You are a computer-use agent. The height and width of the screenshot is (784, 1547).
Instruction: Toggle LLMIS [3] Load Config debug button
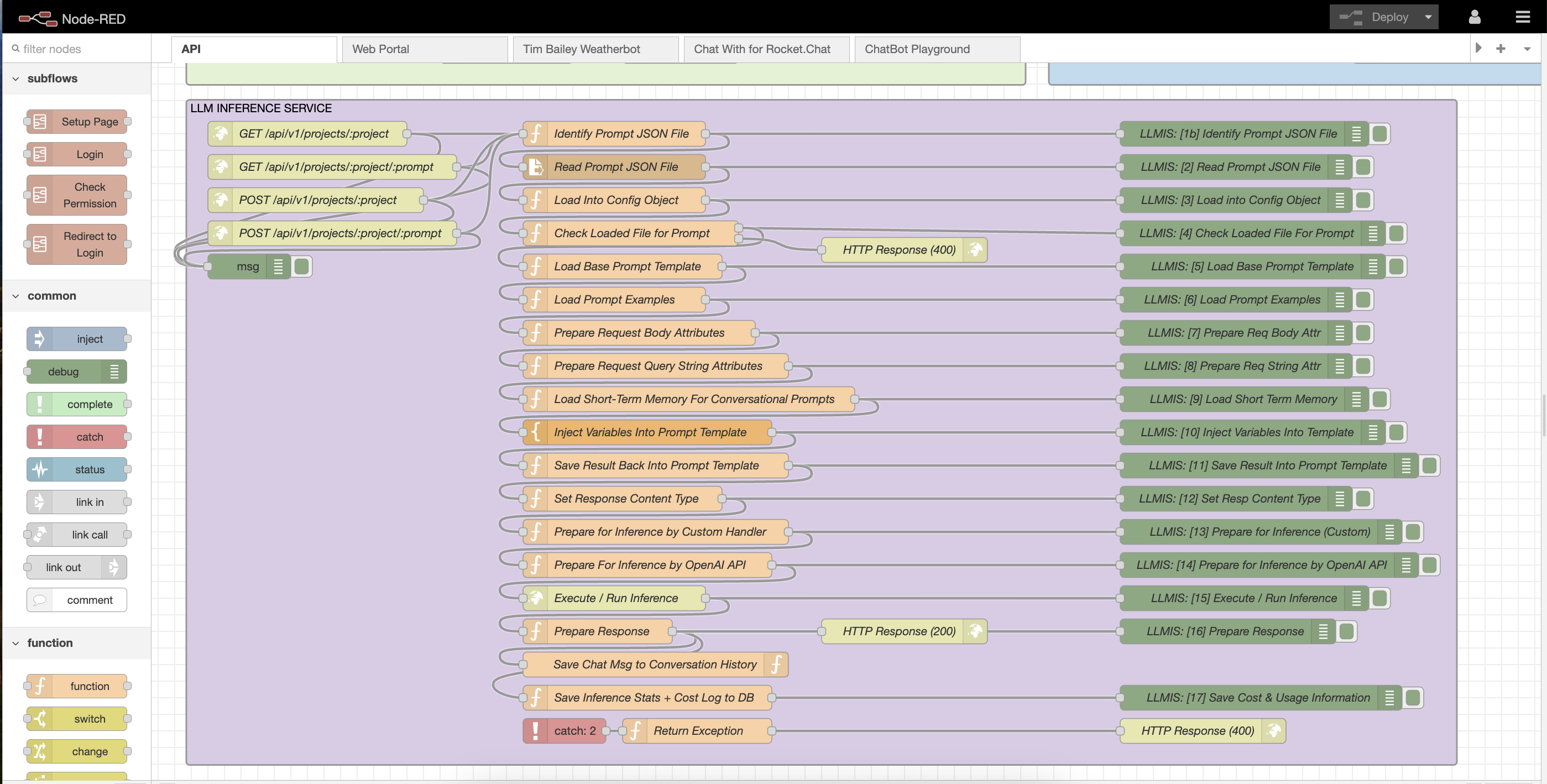point(1363,200)
